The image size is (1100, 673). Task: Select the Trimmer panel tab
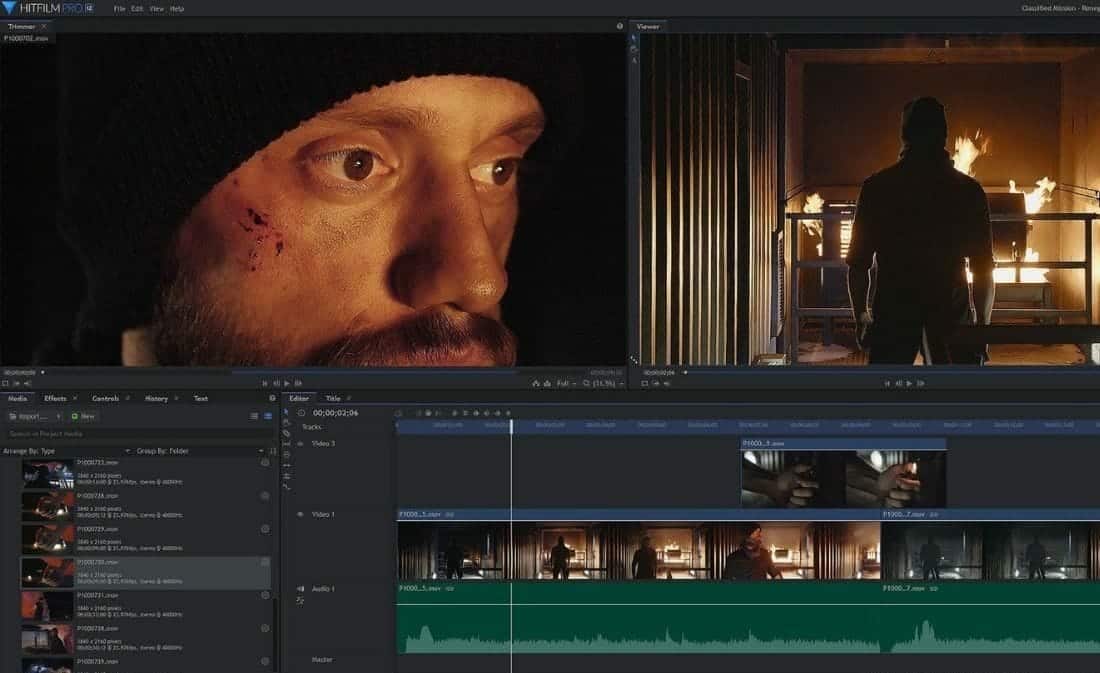pos(21,26)
